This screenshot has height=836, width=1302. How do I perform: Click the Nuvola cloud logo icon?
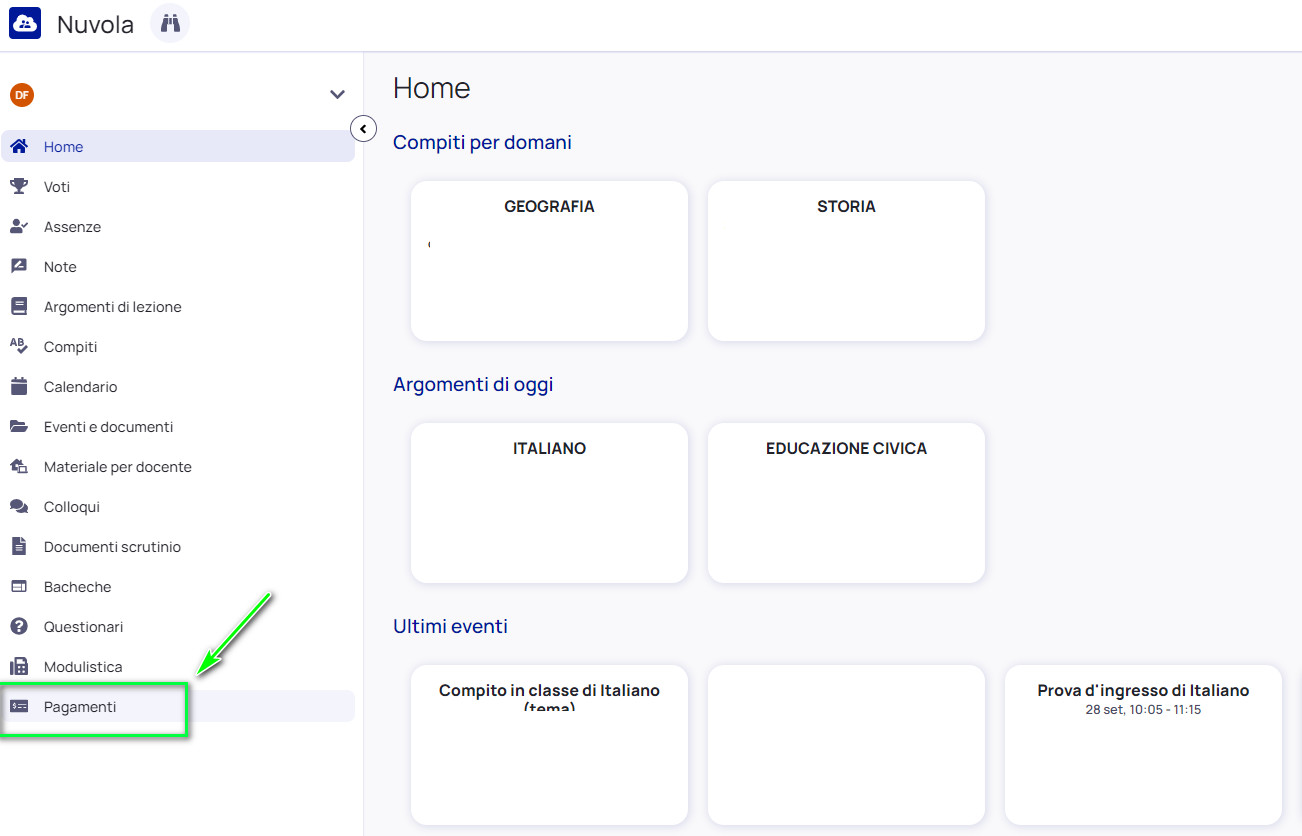[x=25, y=24]
